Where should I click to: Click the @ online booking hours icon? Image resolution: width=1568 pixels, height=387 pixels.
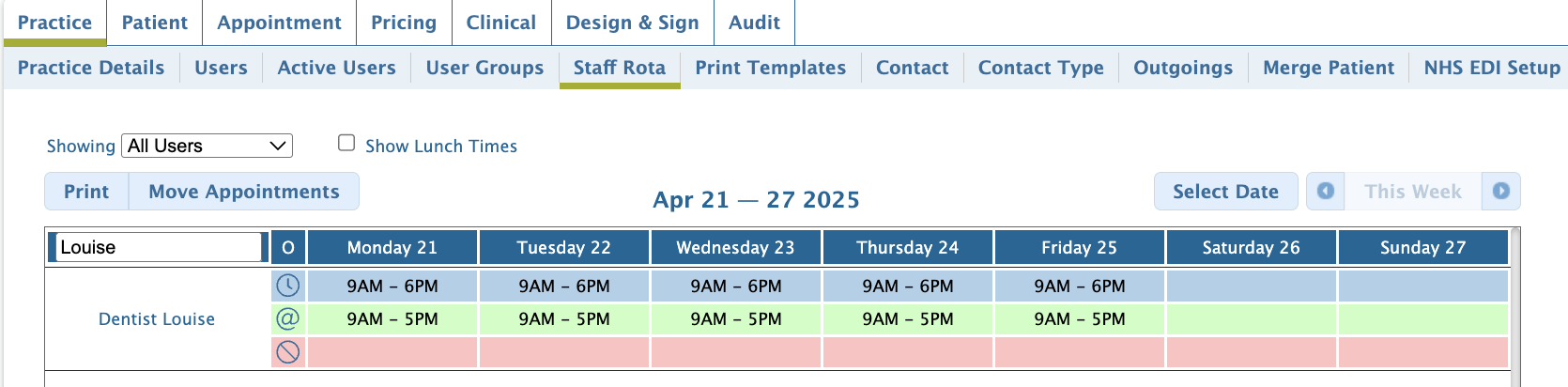pyautogui.click(x=287, y=318)
